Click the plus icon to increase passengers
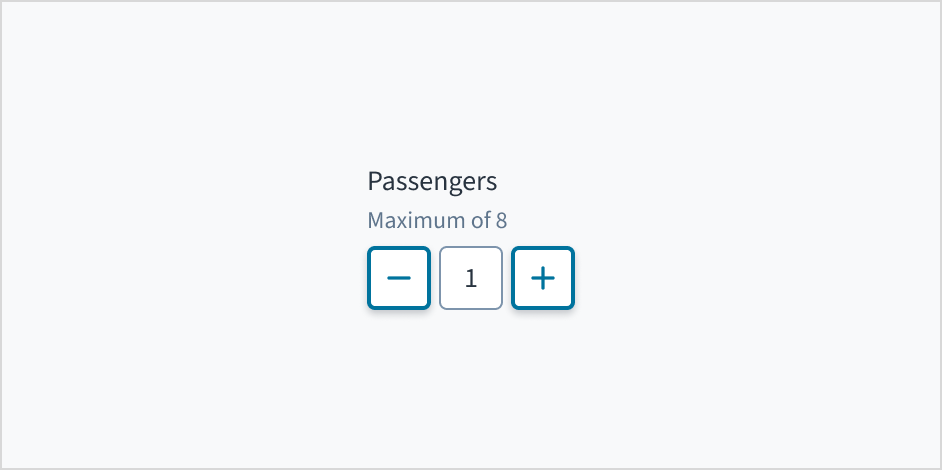942x470 pixels. [543, 278]
